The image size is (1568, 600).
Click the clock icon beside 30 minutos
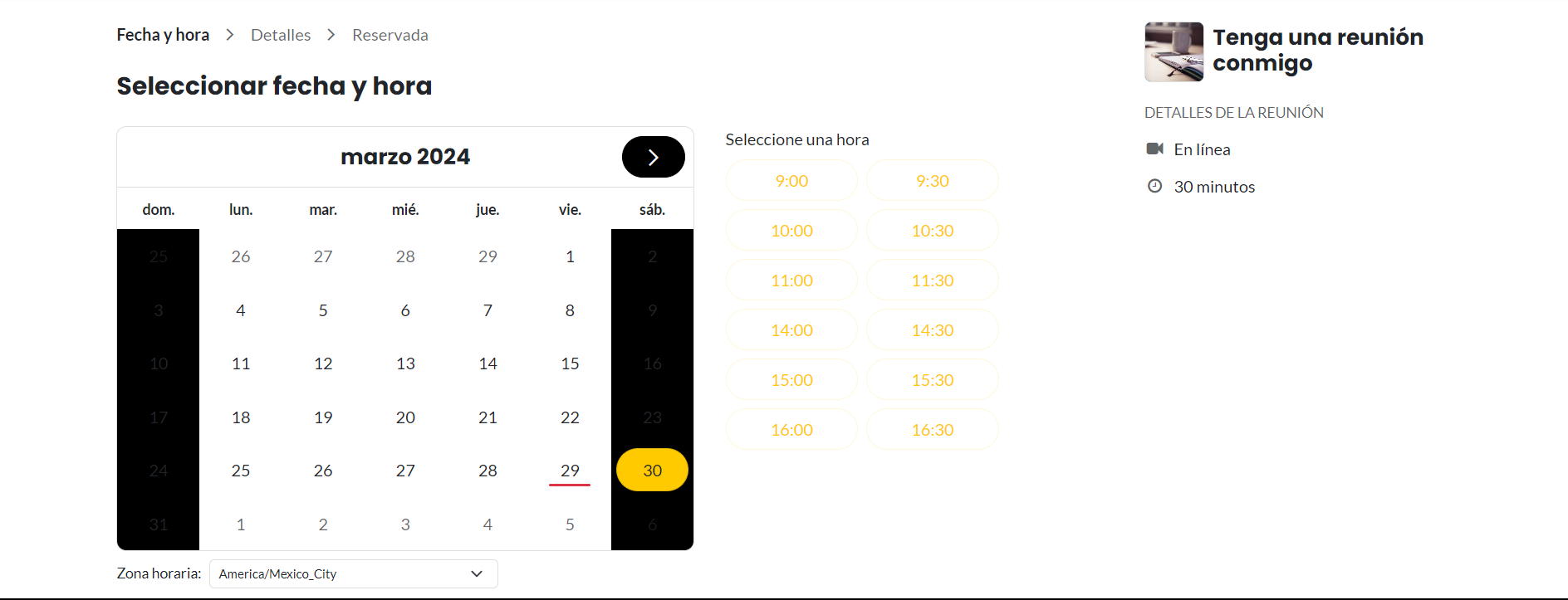(x=1154, y=186)
